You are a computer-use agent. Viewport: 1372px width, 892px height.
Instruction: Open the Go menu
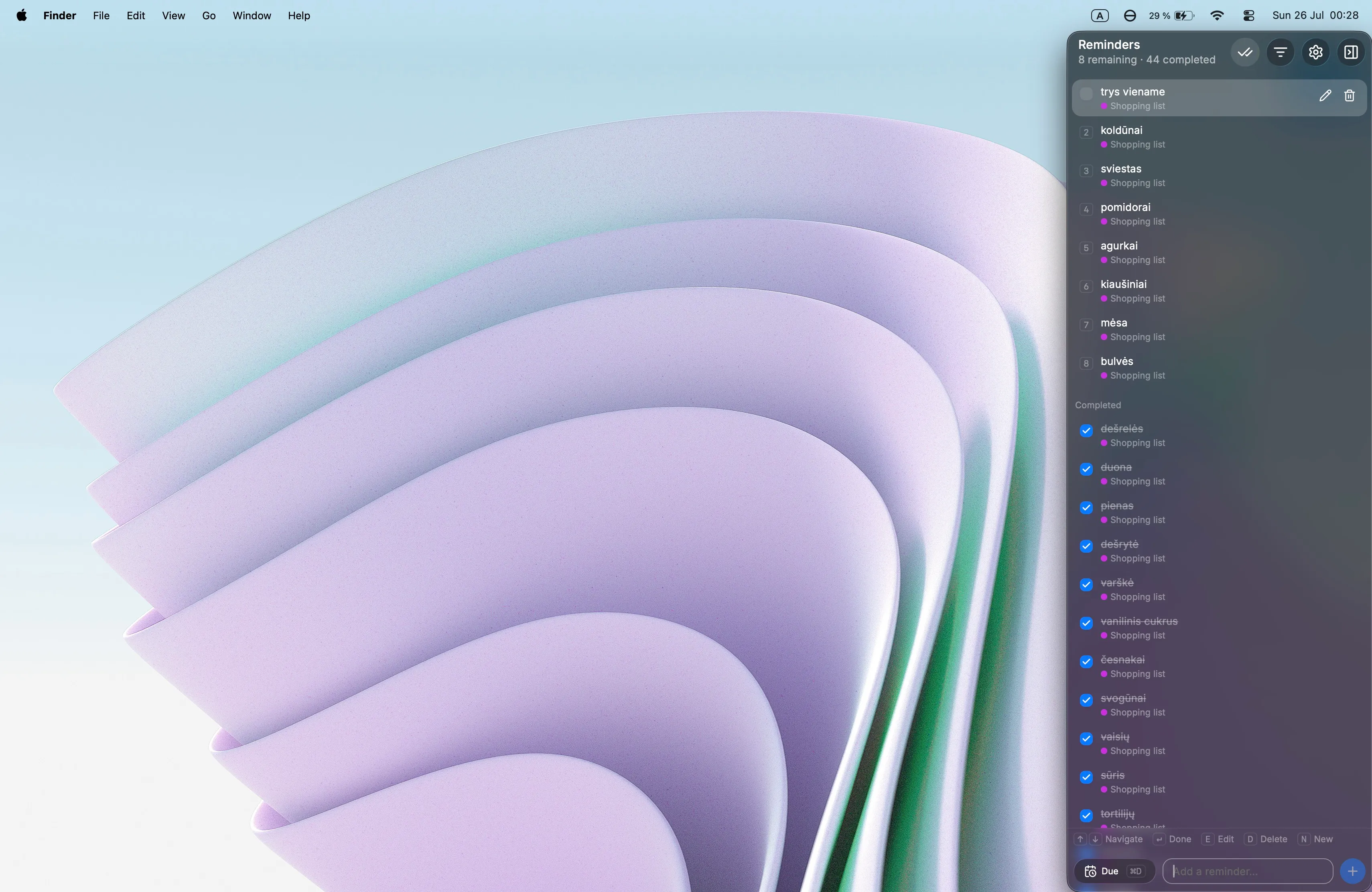coord(209,16)
